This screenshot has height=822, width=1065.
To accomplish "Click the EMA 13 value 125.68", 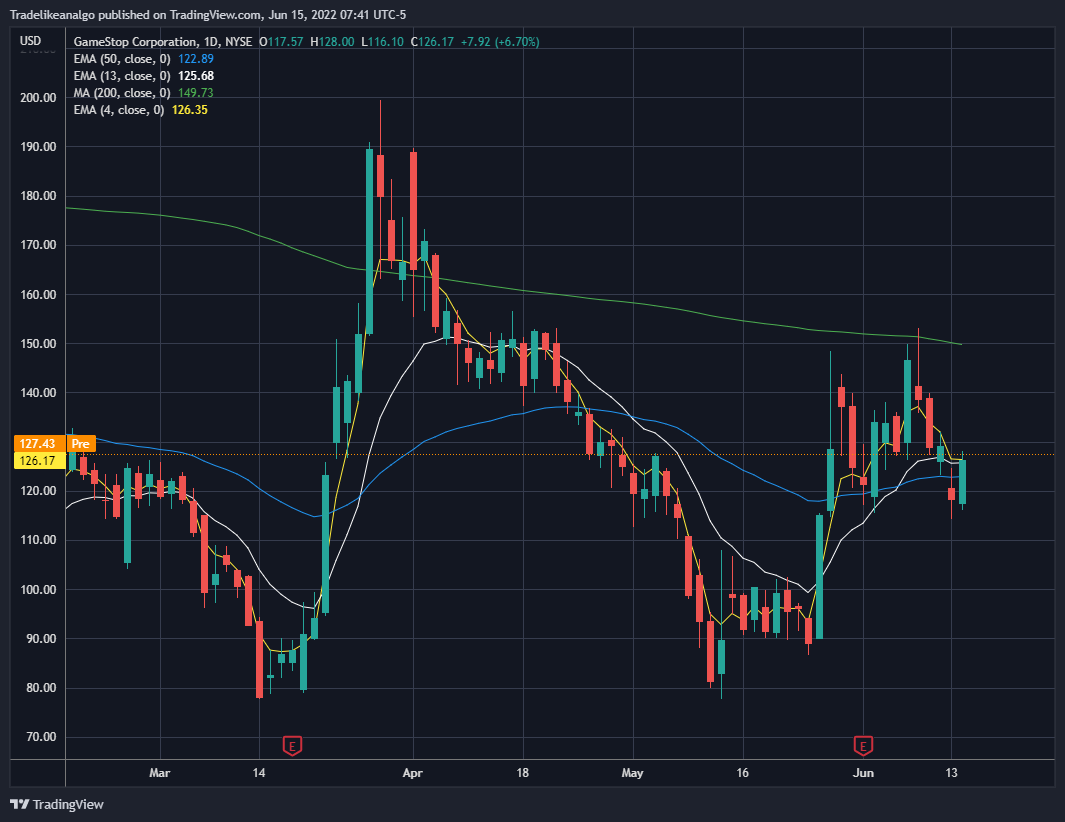I will pyautogui.click(x=196, y=76).
